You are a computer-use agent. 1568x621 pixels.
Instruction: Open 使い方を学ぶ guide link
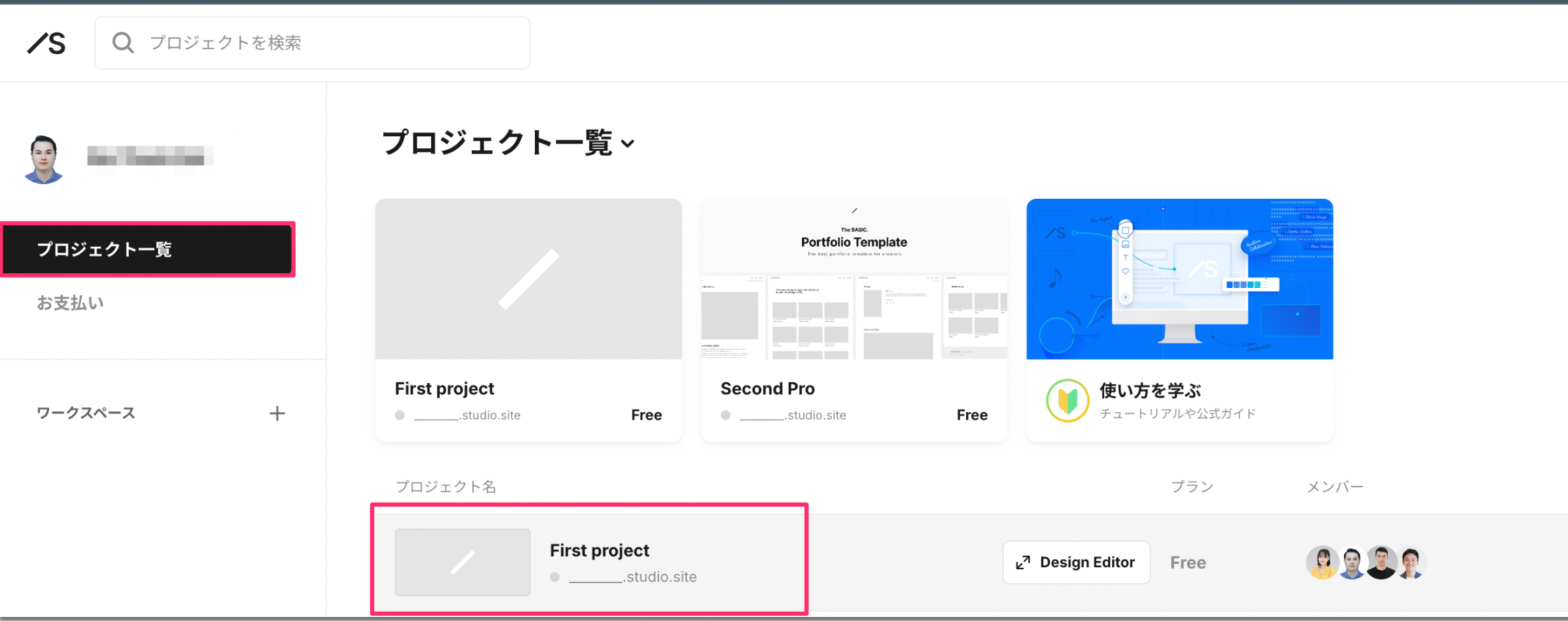[1151, 391]
